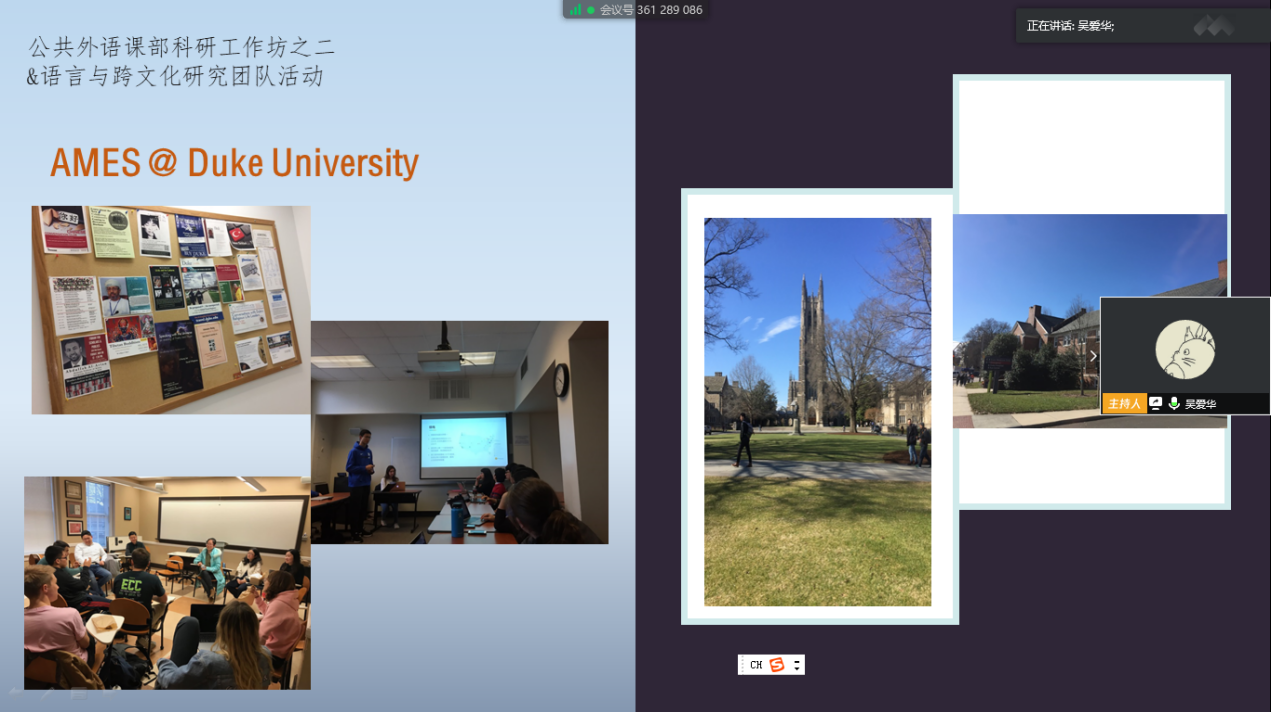Click the screen-sharing icon beside 主持人
This screenshot has height=712, width=1271.
pos(1156,404)
